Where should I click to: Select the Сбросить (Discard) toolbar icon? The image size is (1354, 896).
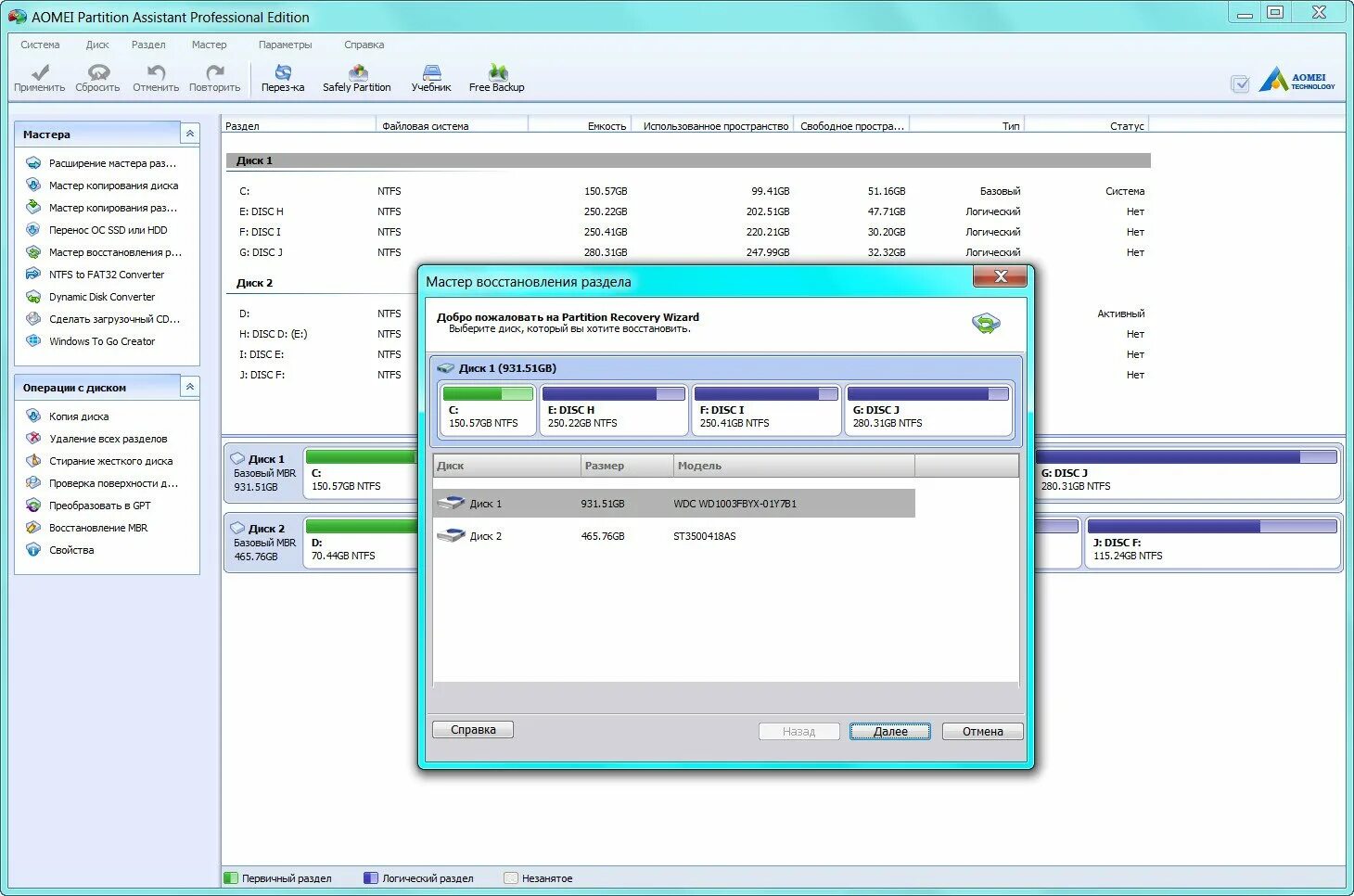[x=97, y=76]
